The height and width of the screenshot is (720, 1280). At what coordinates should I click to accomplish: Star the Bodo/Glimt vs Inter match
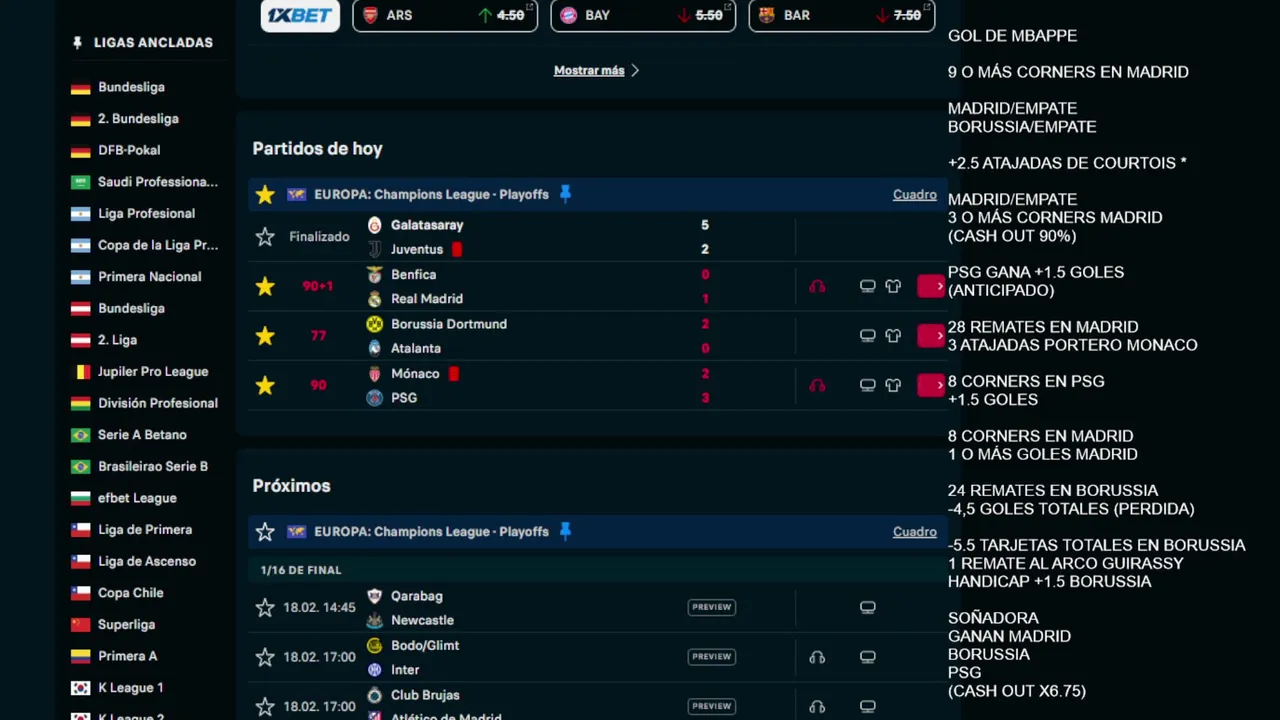(265, 657)
